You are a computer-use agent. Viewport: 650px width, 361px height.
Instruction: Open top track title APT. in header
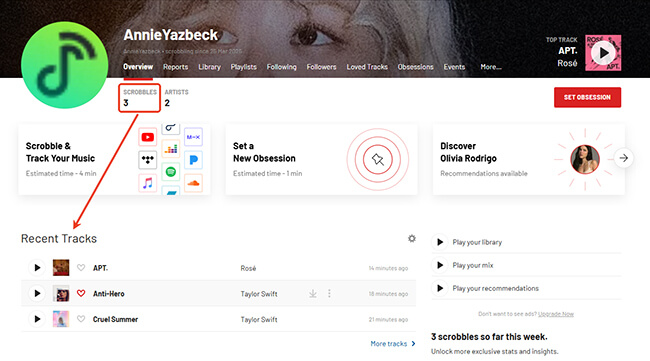(568, 51)
